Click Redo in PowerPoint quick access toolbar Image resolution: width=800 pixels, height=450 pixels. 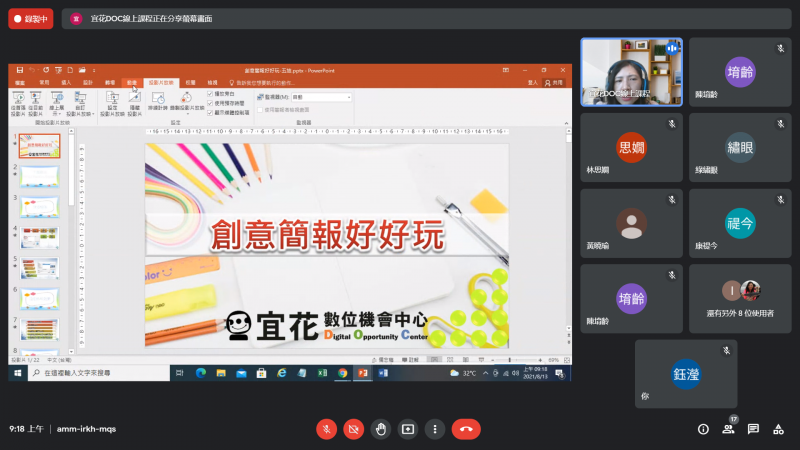tap(46, 70)
